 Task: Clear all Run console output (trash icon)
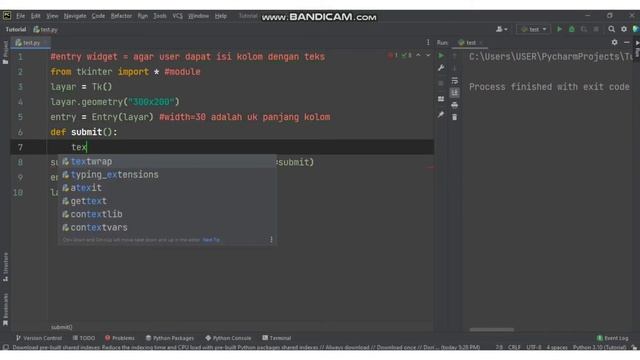click(454, 117)
